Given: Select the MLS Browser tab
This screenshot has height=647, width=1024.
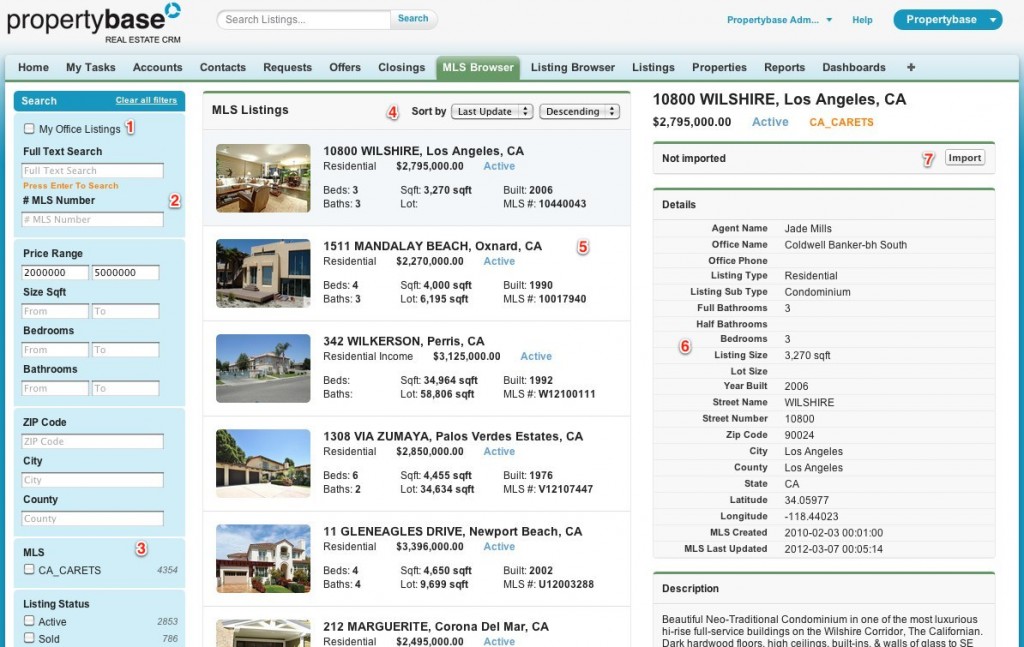Looking at the screenshot, I should point(478,67).
